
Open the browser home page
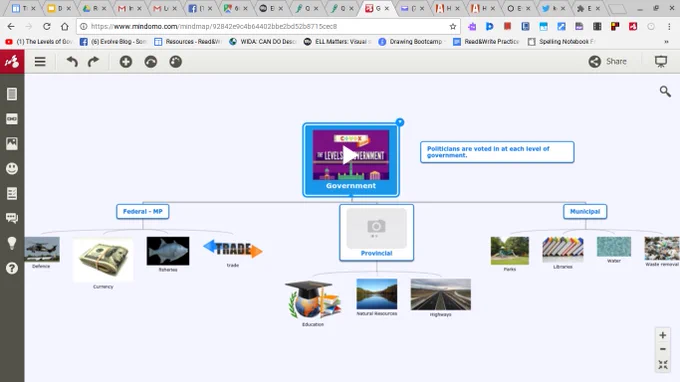(x=64, y=26)
